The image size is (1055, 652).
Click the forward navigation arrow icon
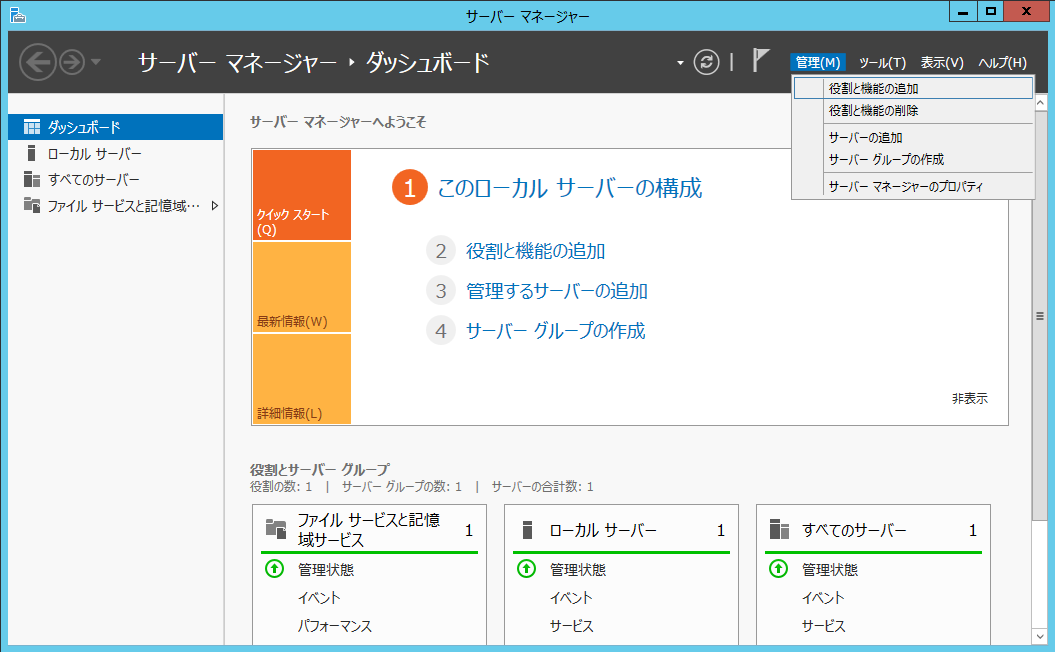[72, 62]
